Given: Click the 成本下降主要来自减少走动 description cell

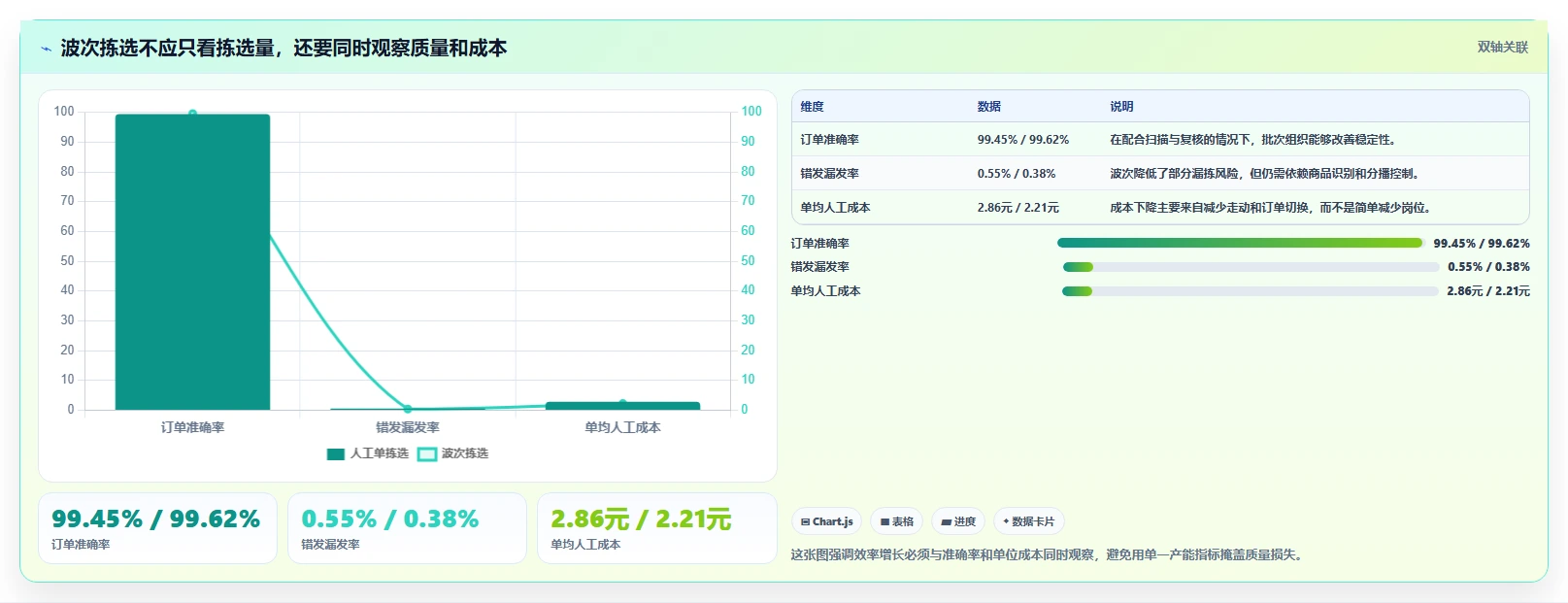Looking at the screenshot, I should click(1272, 208).
